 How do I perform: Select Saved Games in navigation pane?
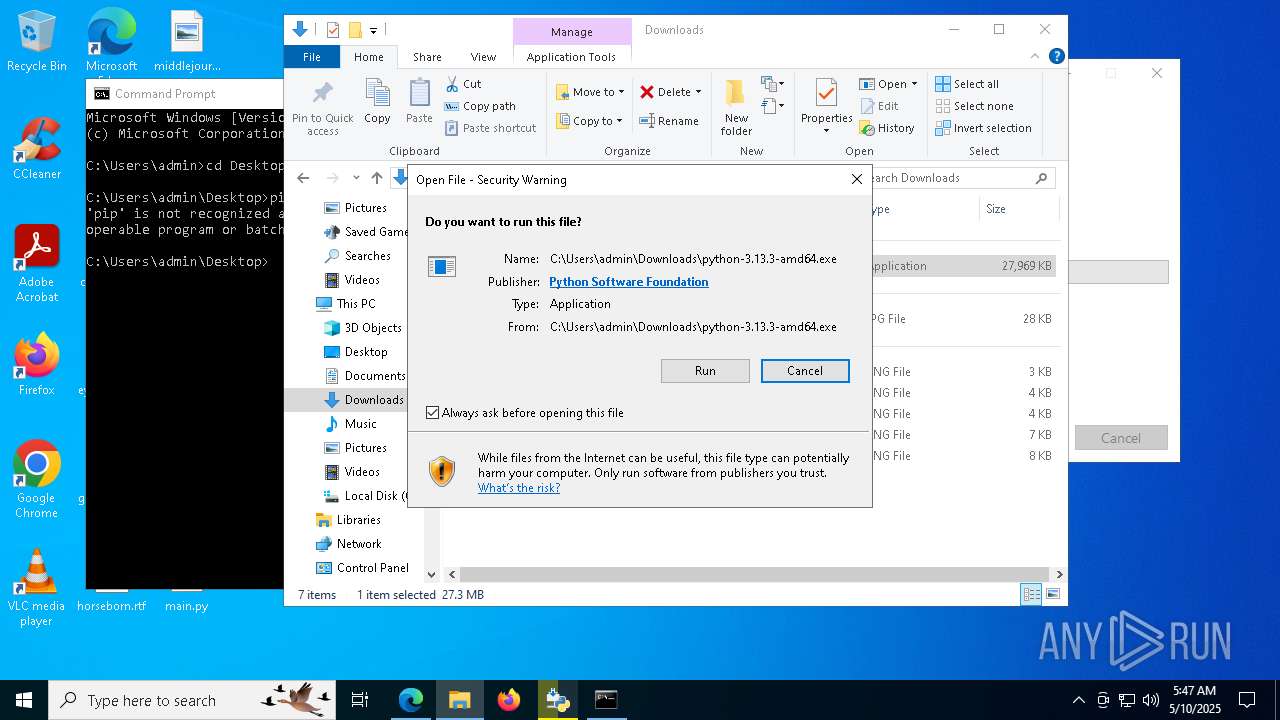pos(365,232)
